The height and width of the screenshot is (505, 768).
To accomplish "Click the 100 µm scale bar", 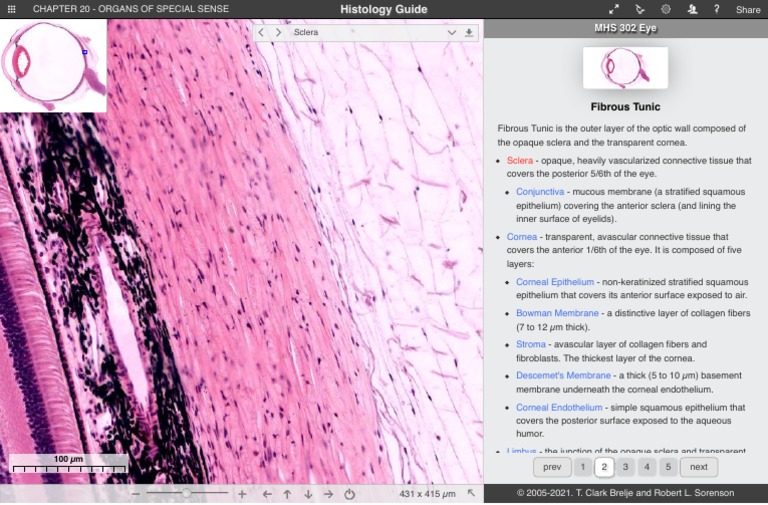I will [x=69, y=464].
